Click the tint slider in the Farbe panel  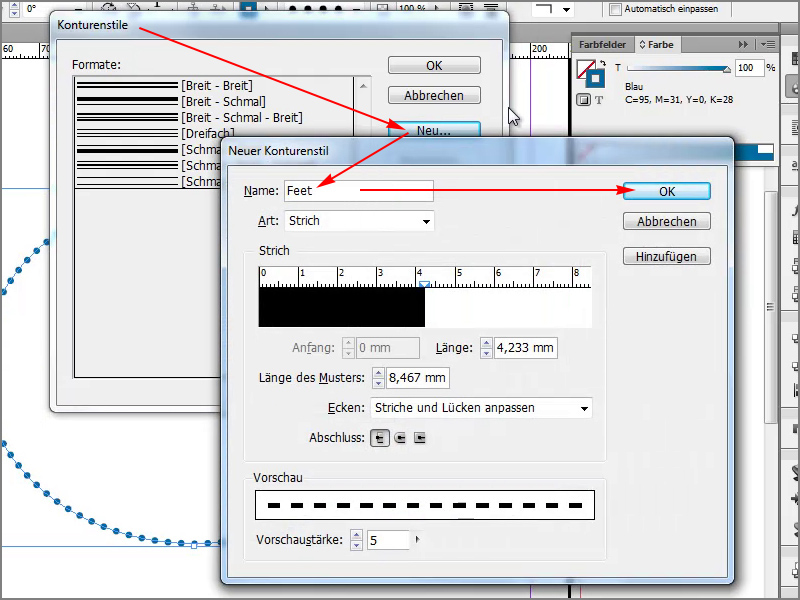pyautogui.click(x=676, y=68)
